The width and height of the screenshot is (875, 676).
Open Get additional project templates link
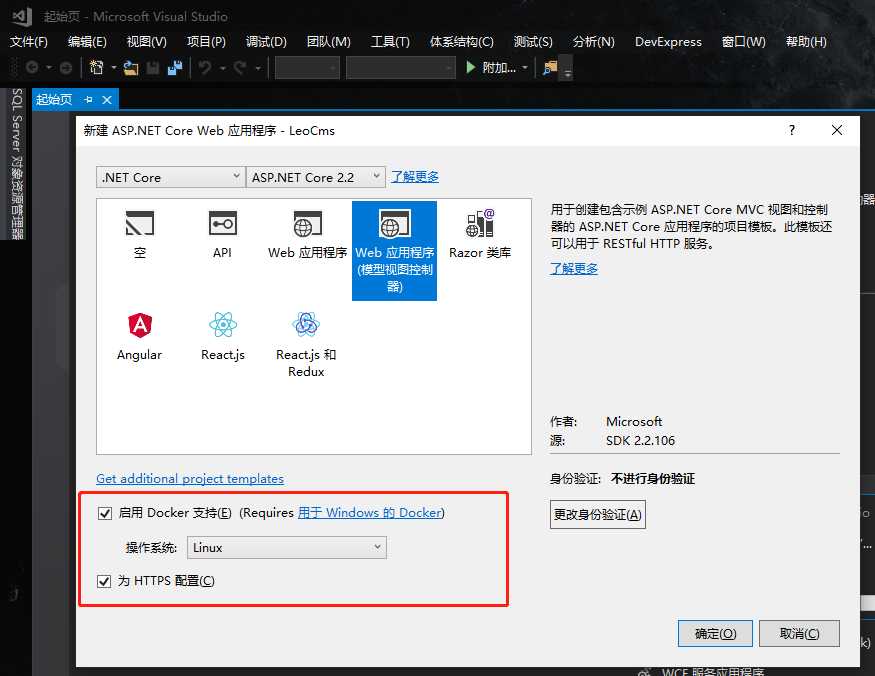click(190, 479)
